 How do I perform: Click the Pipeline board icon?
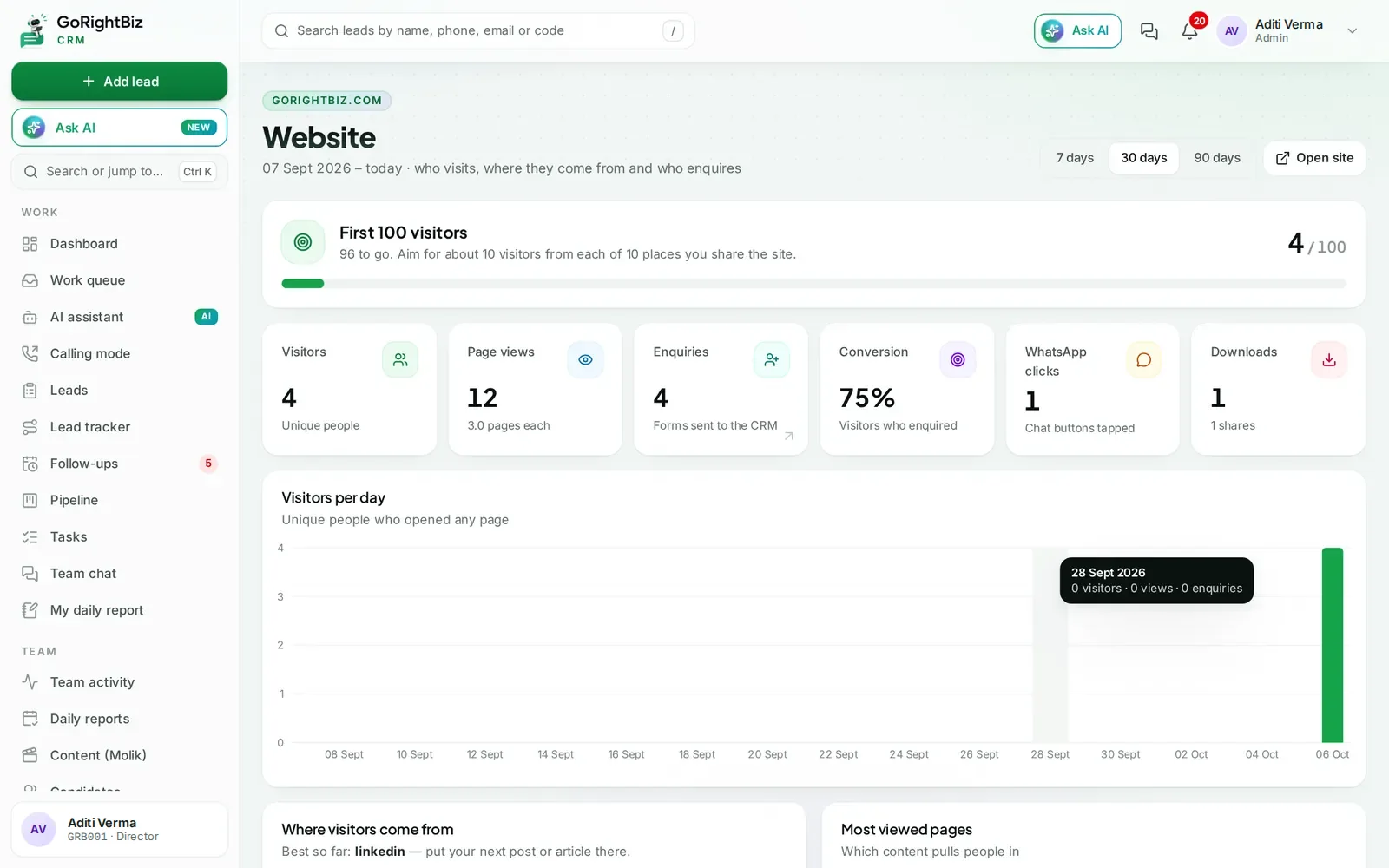pyautogui.click(x=30, y=500)
